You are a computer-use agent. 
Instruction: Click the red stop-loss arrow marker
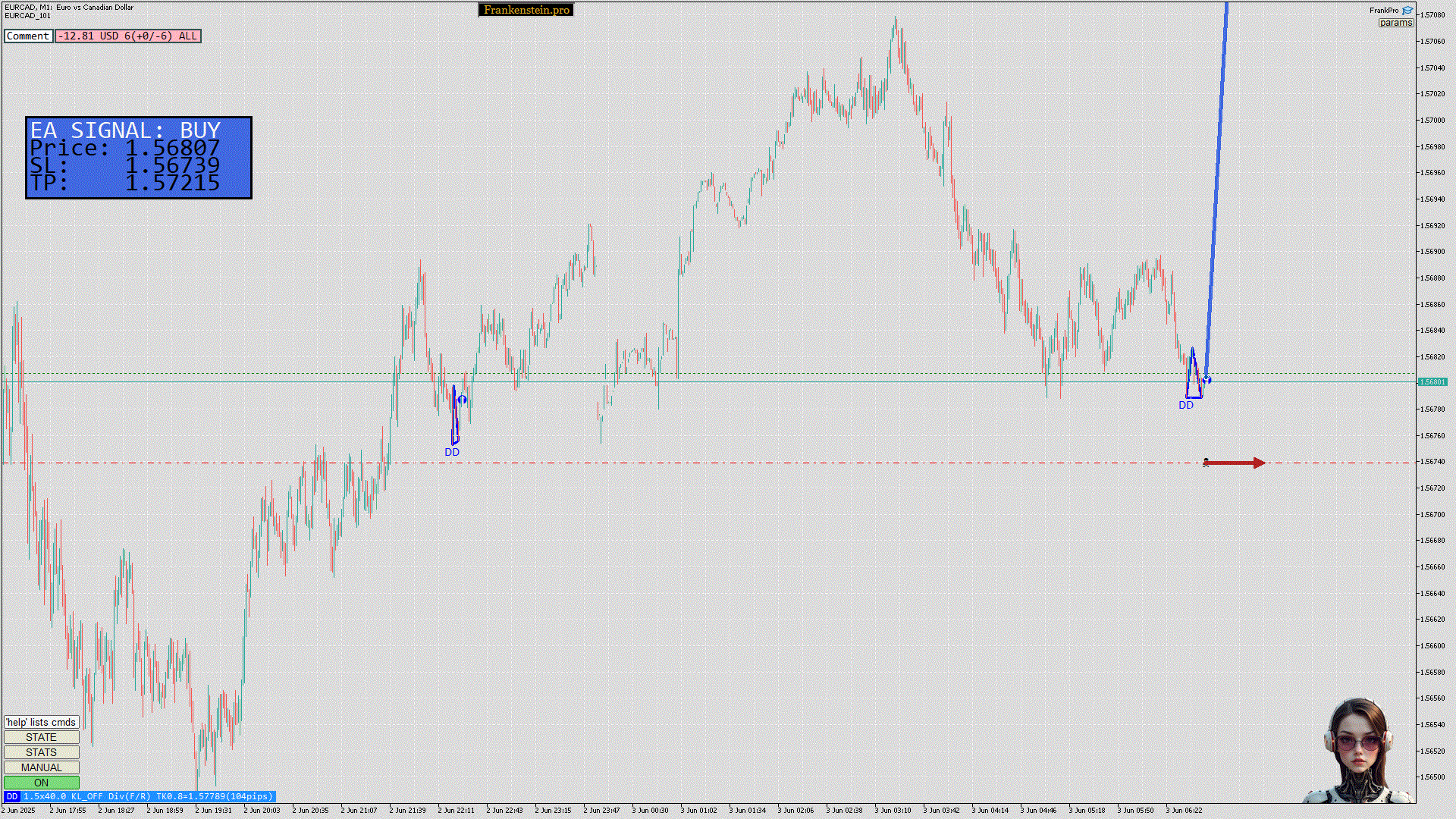pyautogui.click(x=1238, y=463)
